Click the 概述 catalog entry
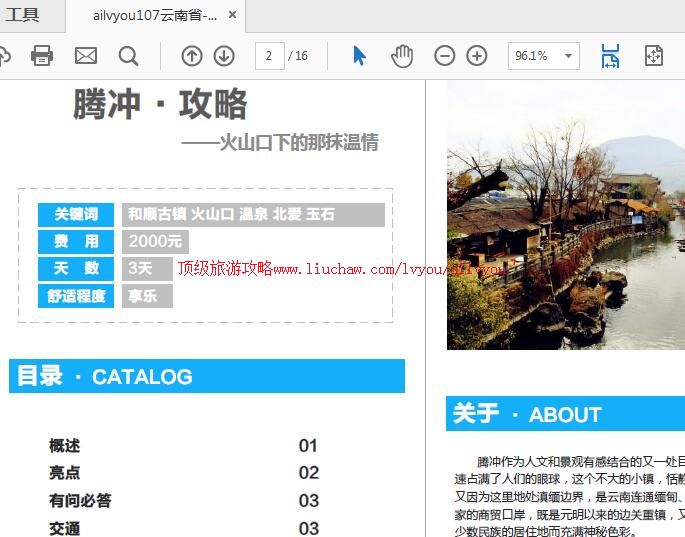 coord(65,446)
